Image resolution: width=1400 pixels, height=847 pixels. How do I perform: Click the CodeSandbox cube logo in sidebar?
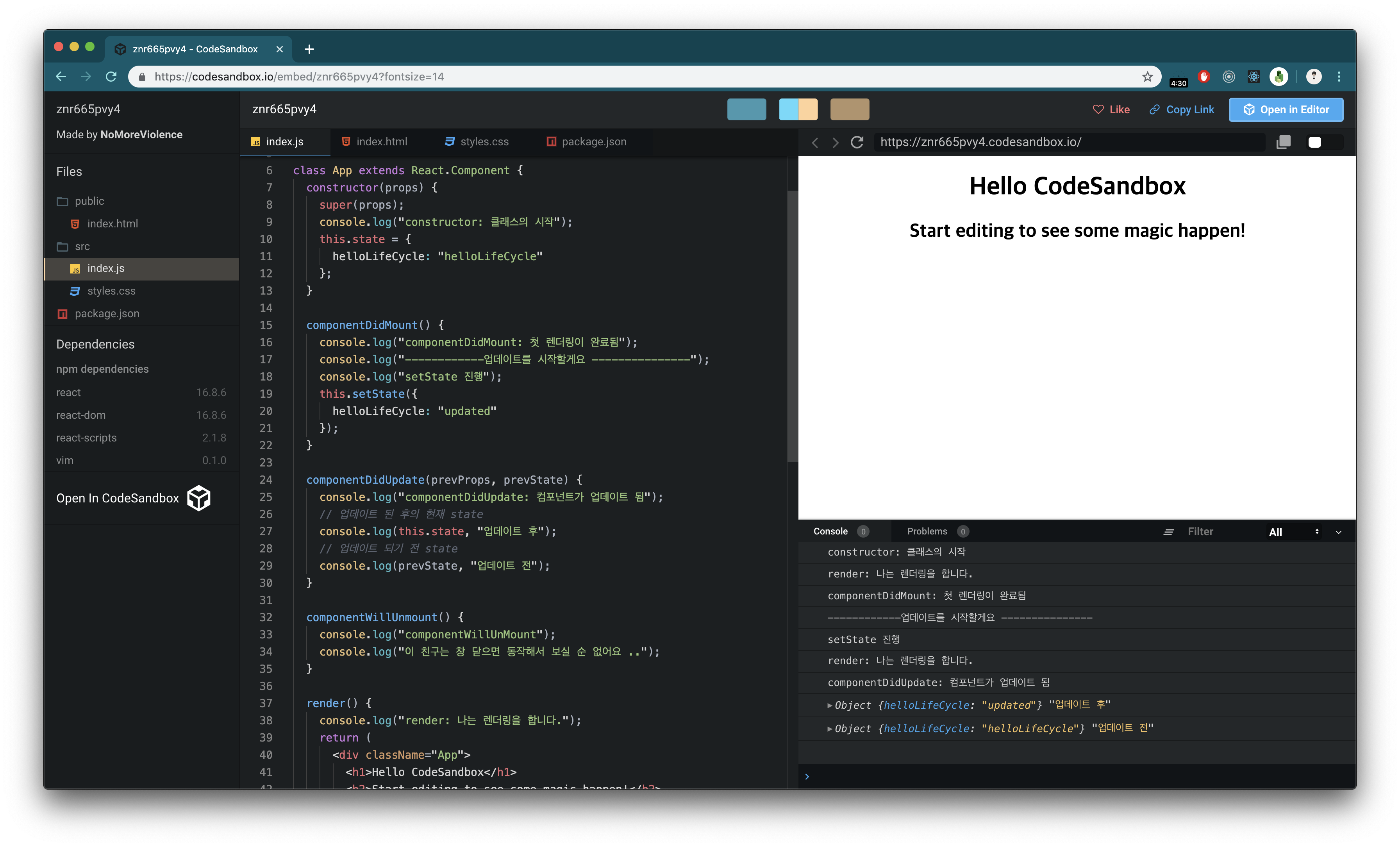(x=199, y=498)
